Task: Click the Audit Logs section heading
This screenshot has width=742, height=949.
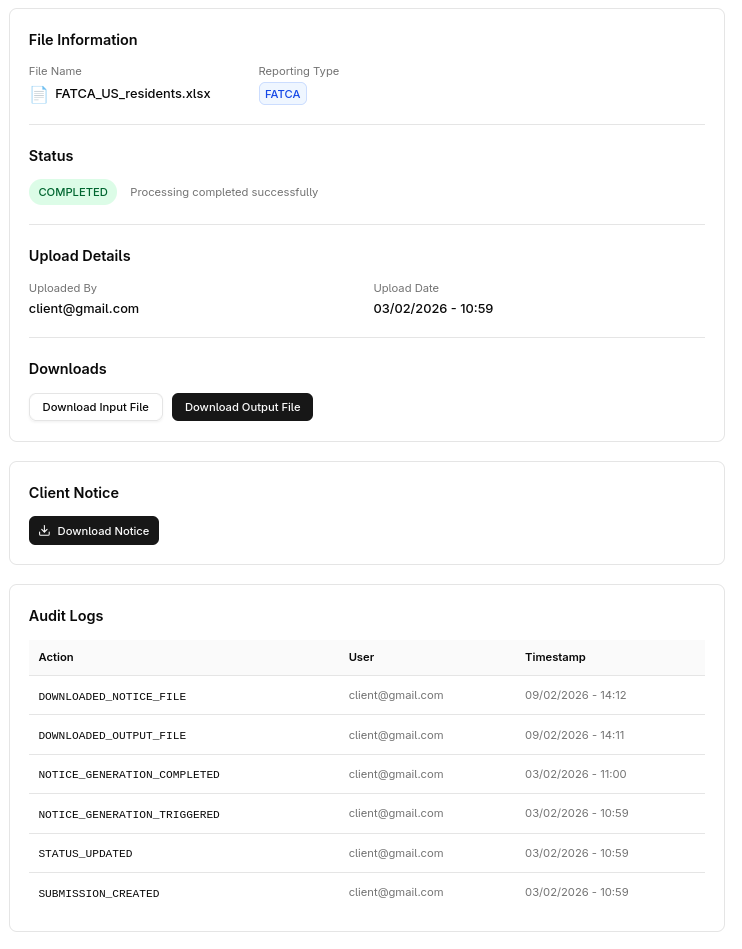Action: [66, 616]
